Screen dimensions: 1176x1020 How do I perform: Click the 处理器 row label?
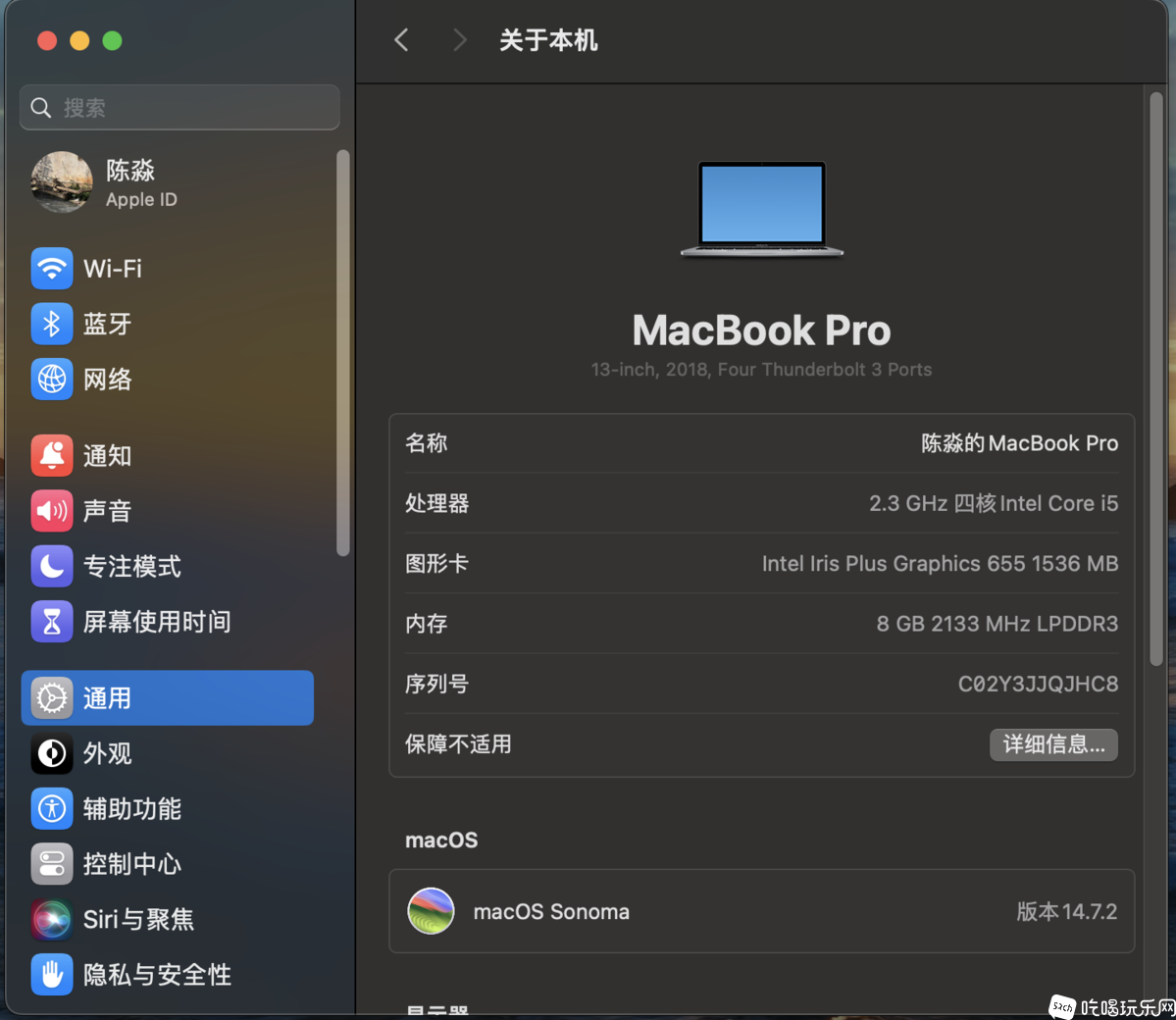pos(436,503)
